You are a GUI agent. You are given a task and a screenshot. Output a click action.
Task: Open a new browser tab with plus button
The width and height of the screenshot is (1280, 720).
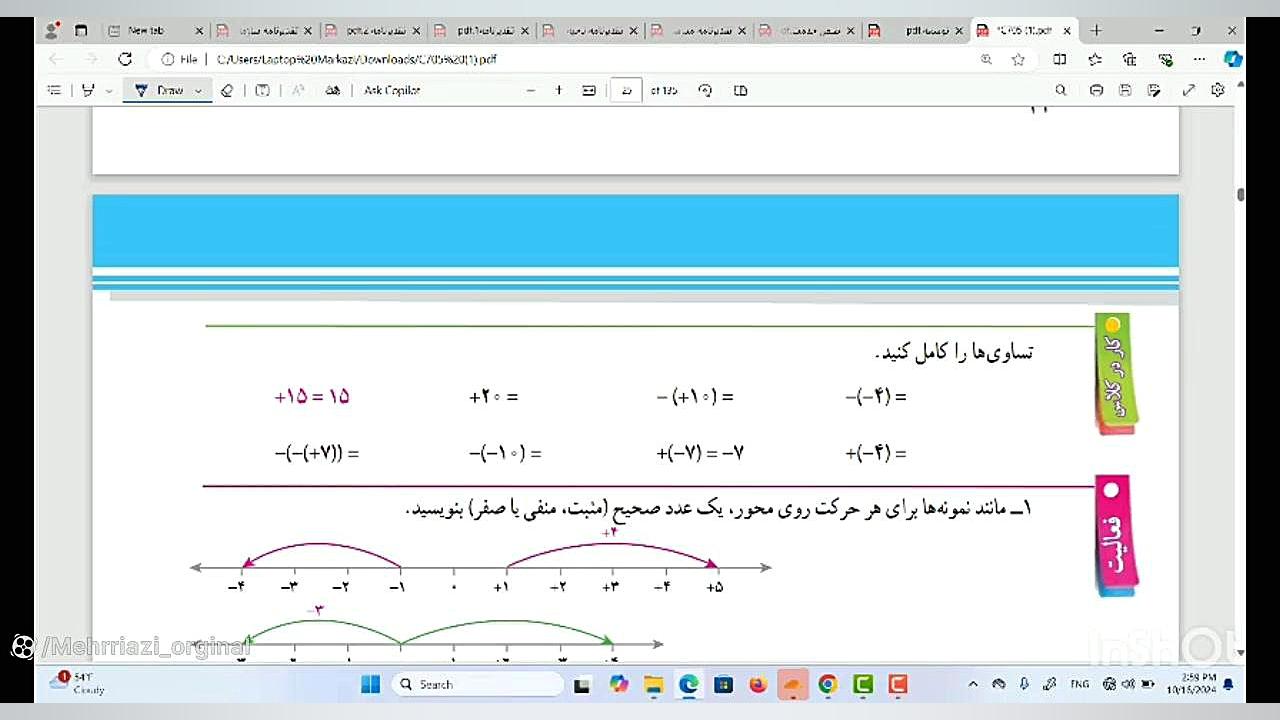pyautogui.click(x=1096, y=30)
